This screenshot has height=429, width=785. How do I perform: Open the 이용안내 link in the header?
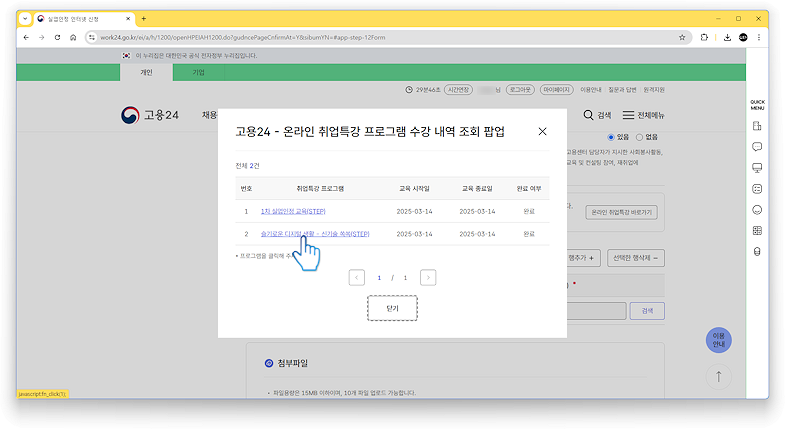pyautogui.click(x=591, y=90)
